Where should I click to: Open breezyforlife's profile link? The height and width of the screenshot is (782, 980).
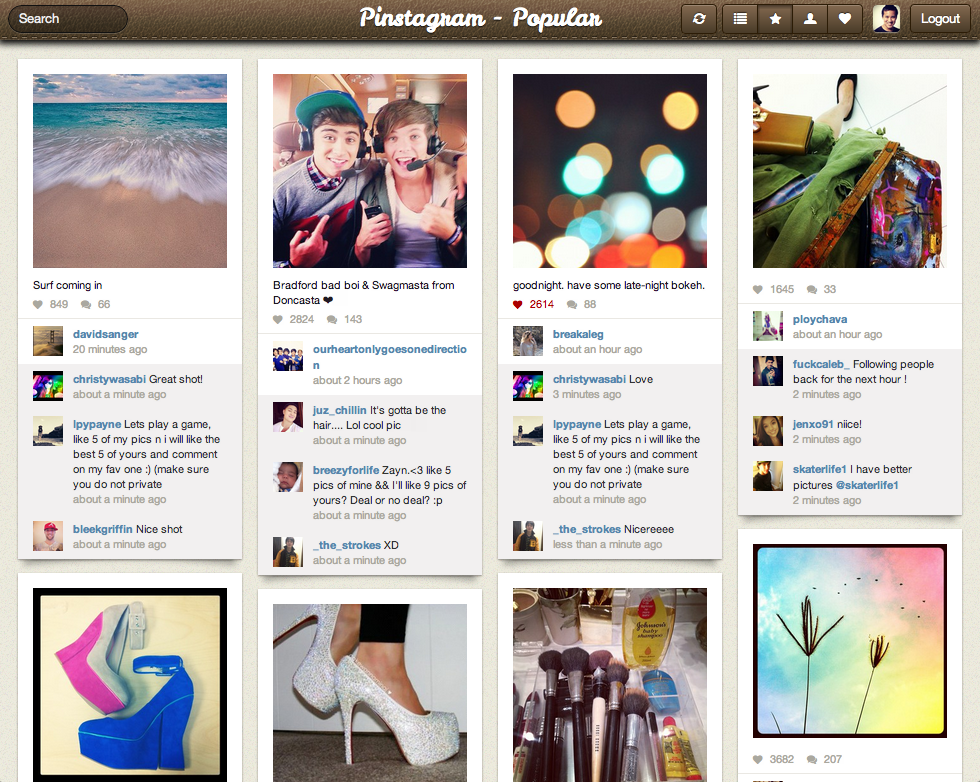coord(346,471)
